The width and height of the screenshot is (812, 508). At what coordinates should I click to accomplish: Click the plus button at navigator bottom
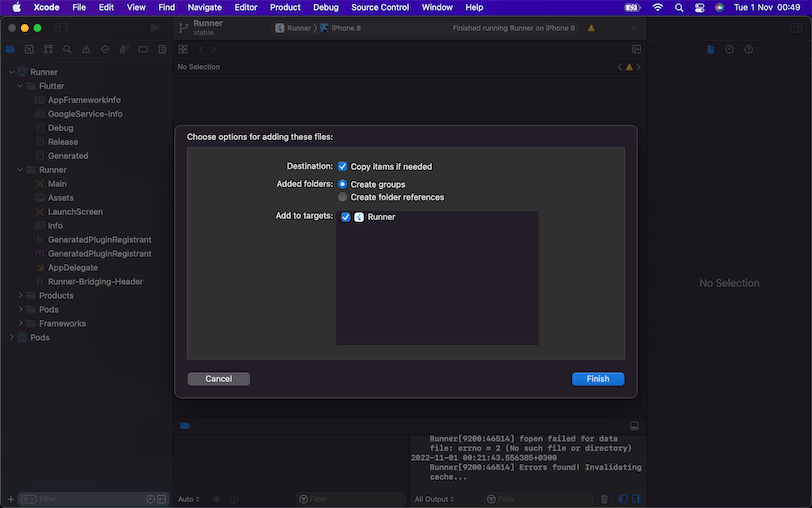click(10, 499)
